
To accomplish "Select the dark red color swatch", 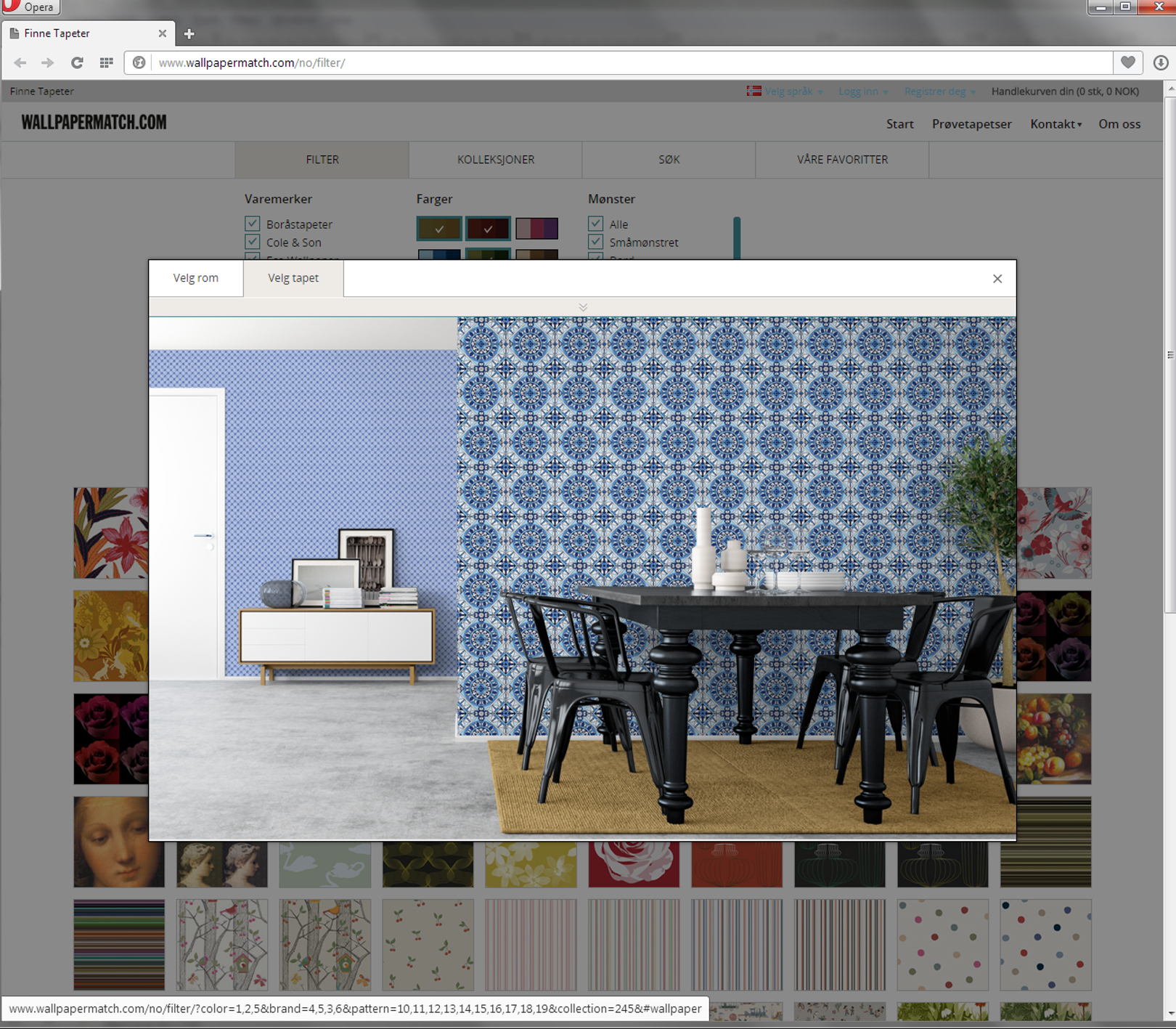I will (x=488, y=229).
